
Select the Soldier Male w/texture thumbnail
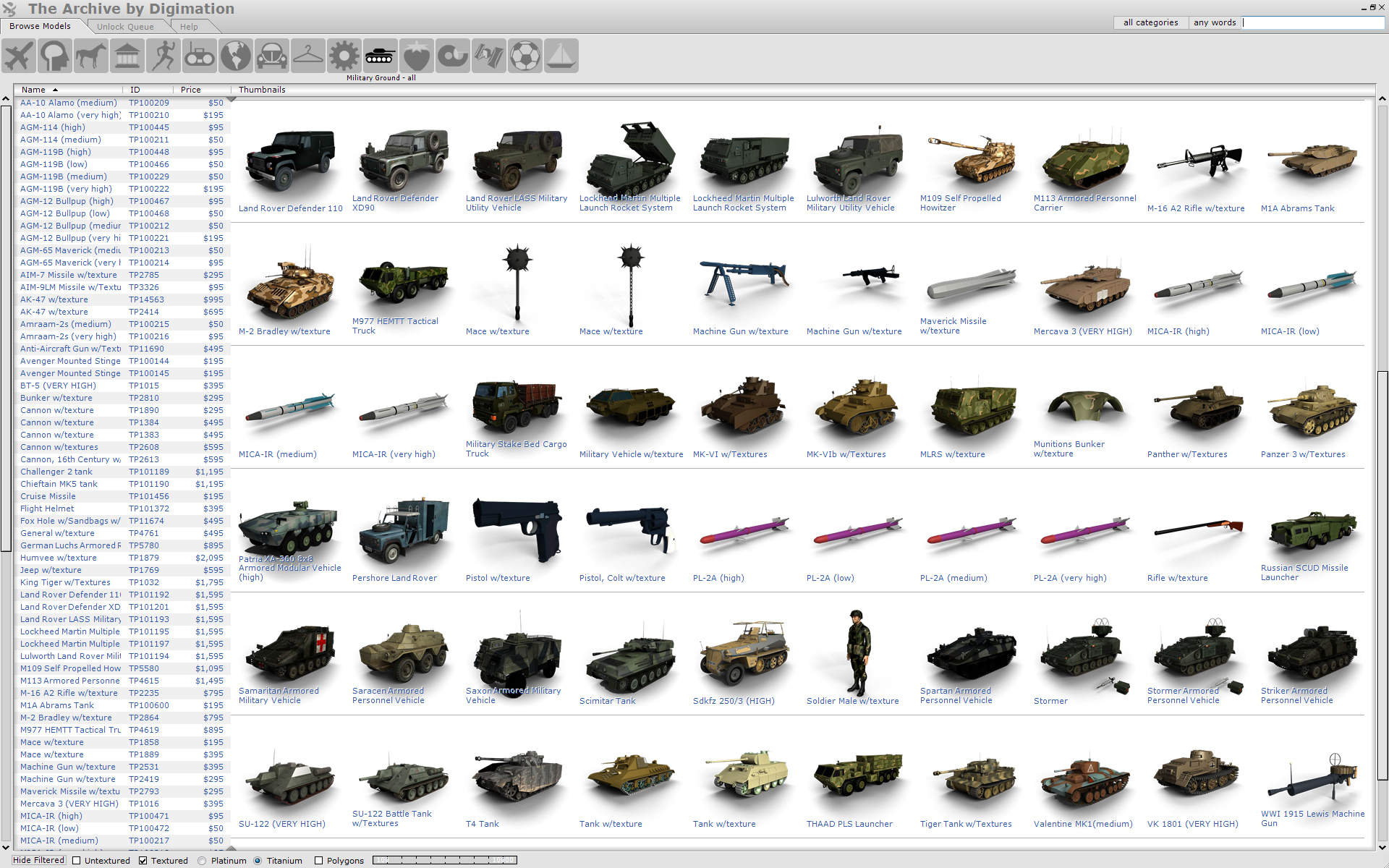click(857, 652)
